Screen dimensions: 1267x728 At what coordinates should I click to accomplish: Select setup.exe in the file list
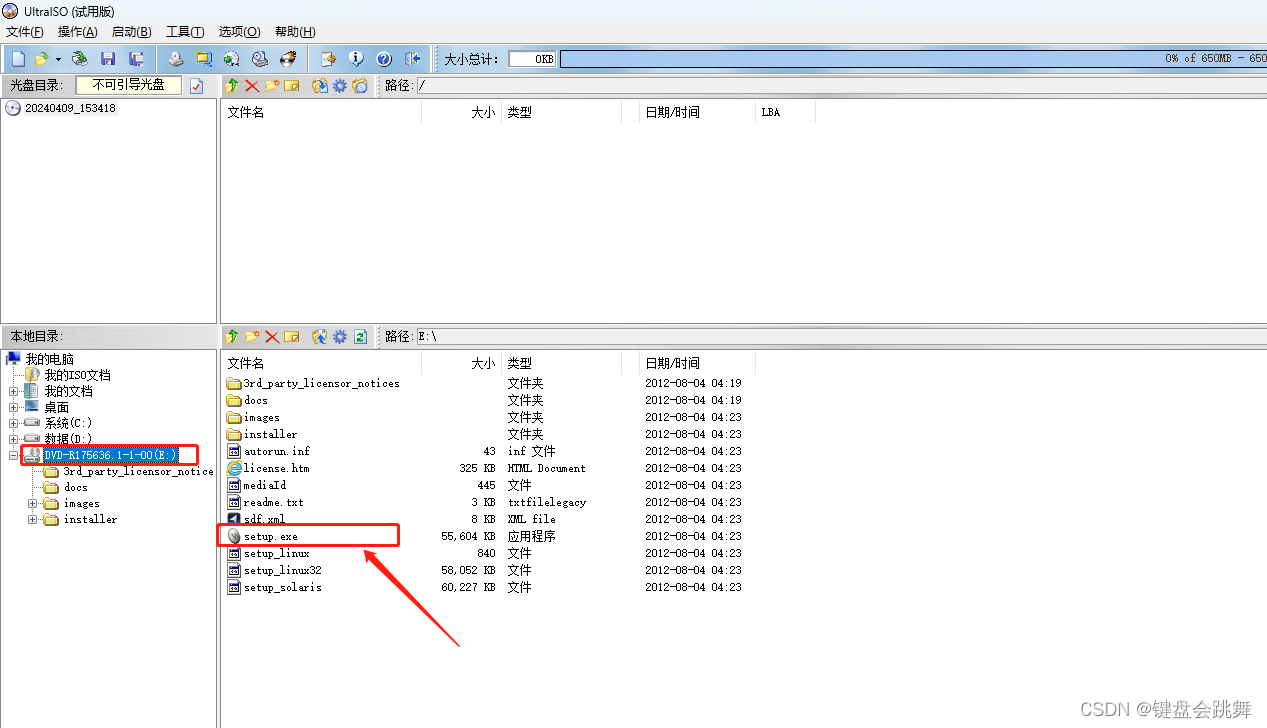pyautogui.click(x=270, y=536)
